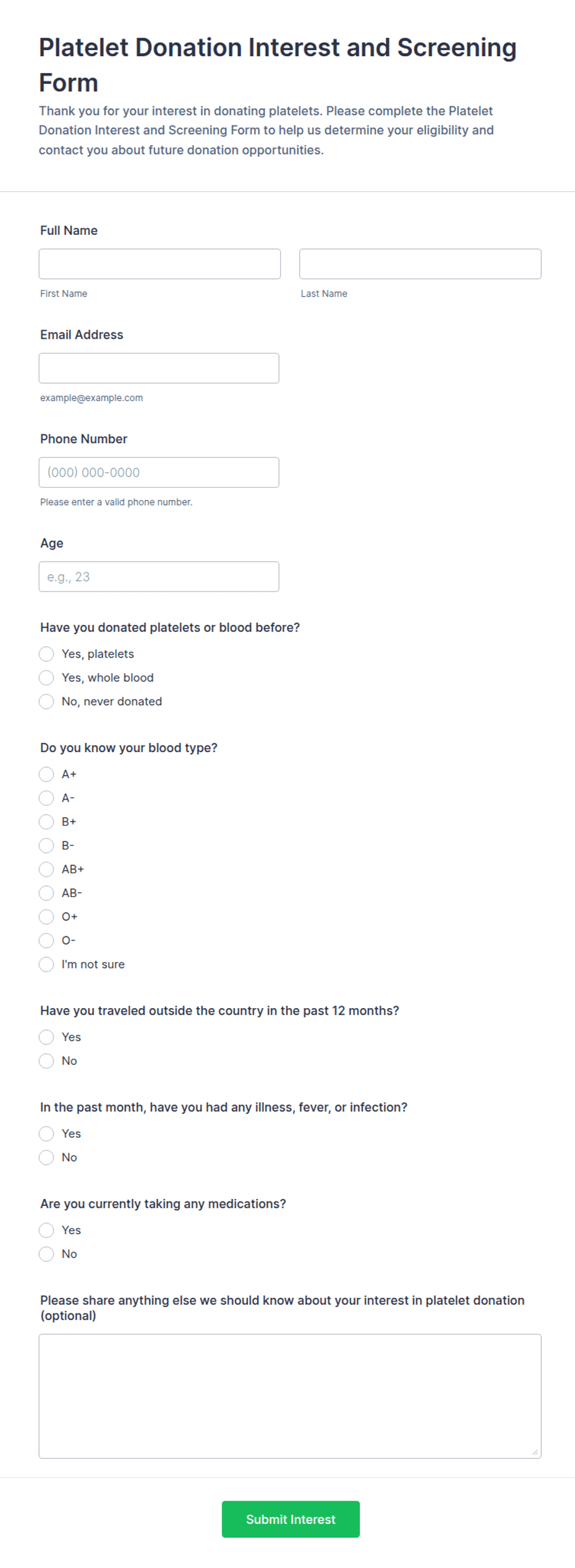Select No for traveled outside country

click(46, 1061)
